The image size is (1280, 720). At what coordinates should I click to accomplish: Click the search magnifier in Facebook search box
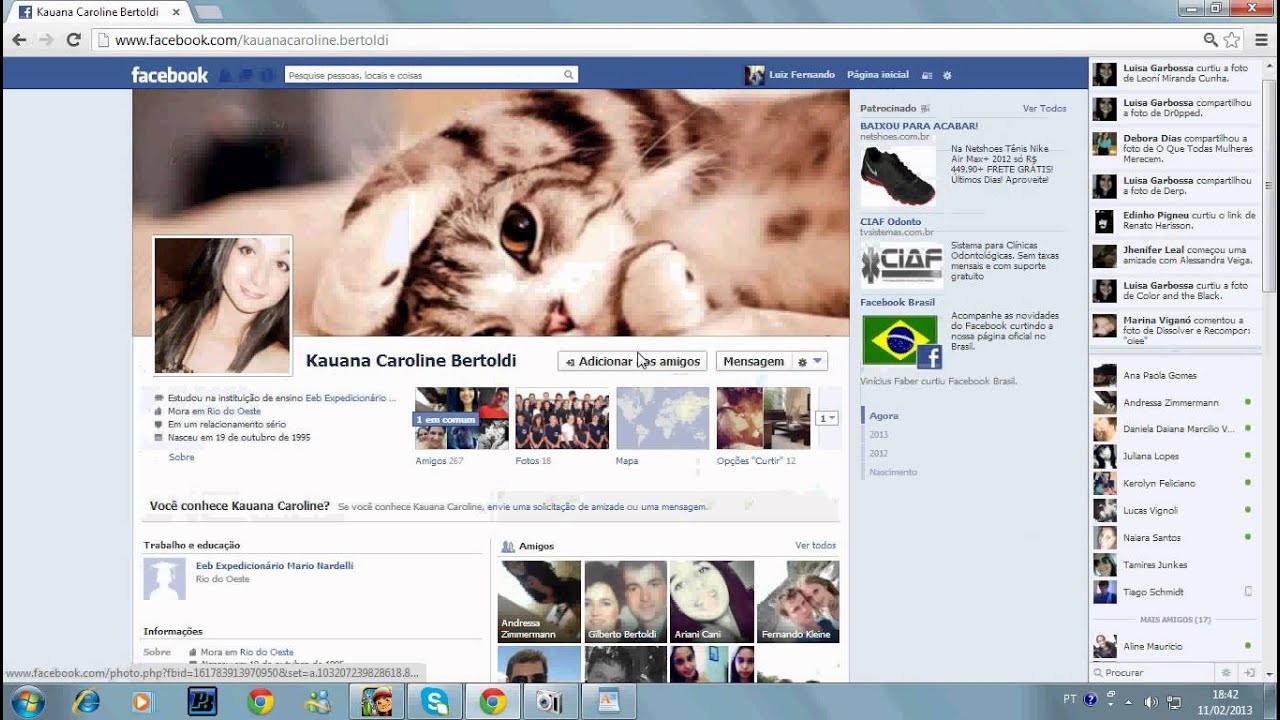pos(568,75)
